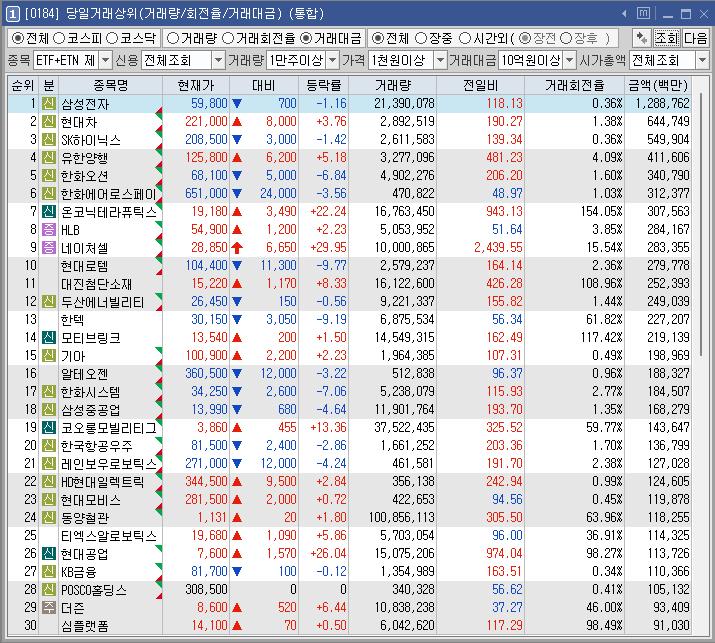Open the 한화에어로스페이 stock name
Screen dimensions: 715x643
[109, 194]
